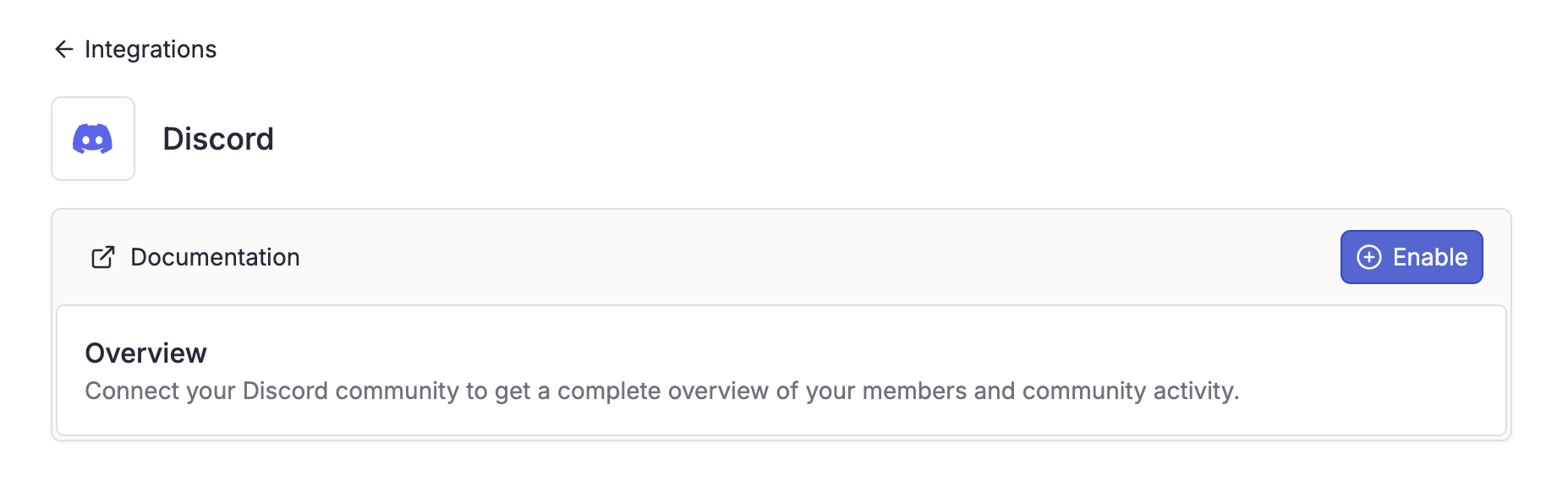The image size is (1568, 487).
Task: Click the left-pointing arrow next to Integrations
Action: click(63, 49)
